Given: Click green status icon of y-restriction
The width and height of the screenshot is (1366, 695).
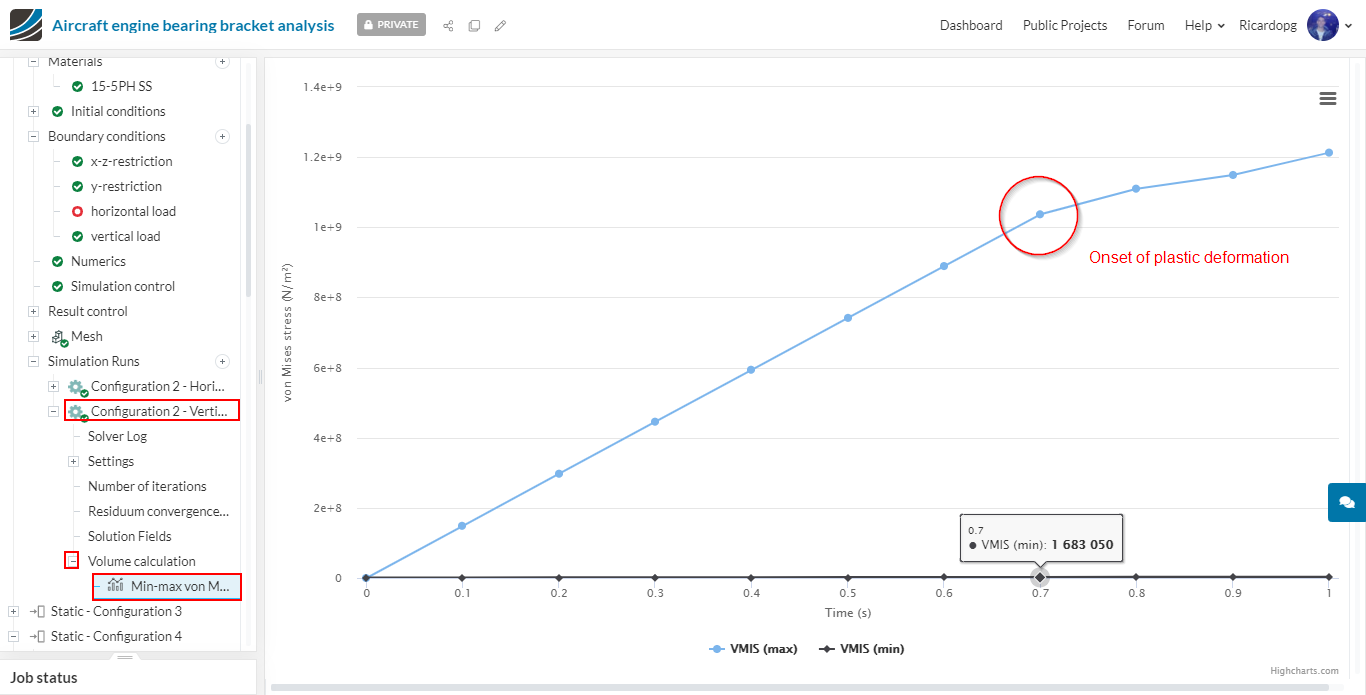Looking at the screenshot, I should pyautogui.click(x=77, y=187).
